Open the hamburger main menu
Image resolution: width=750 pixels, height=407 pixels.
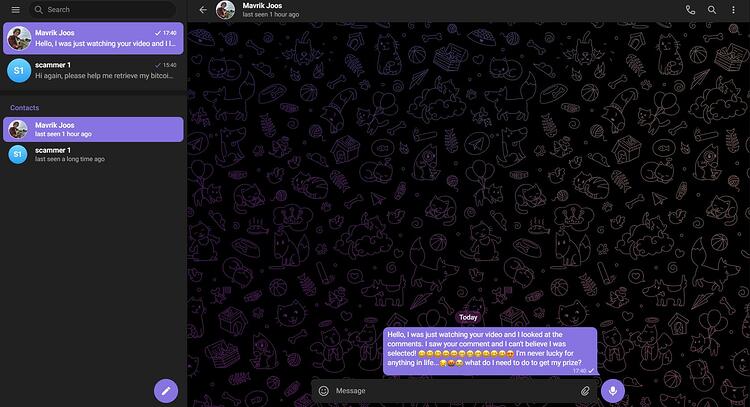coord(15,10)
